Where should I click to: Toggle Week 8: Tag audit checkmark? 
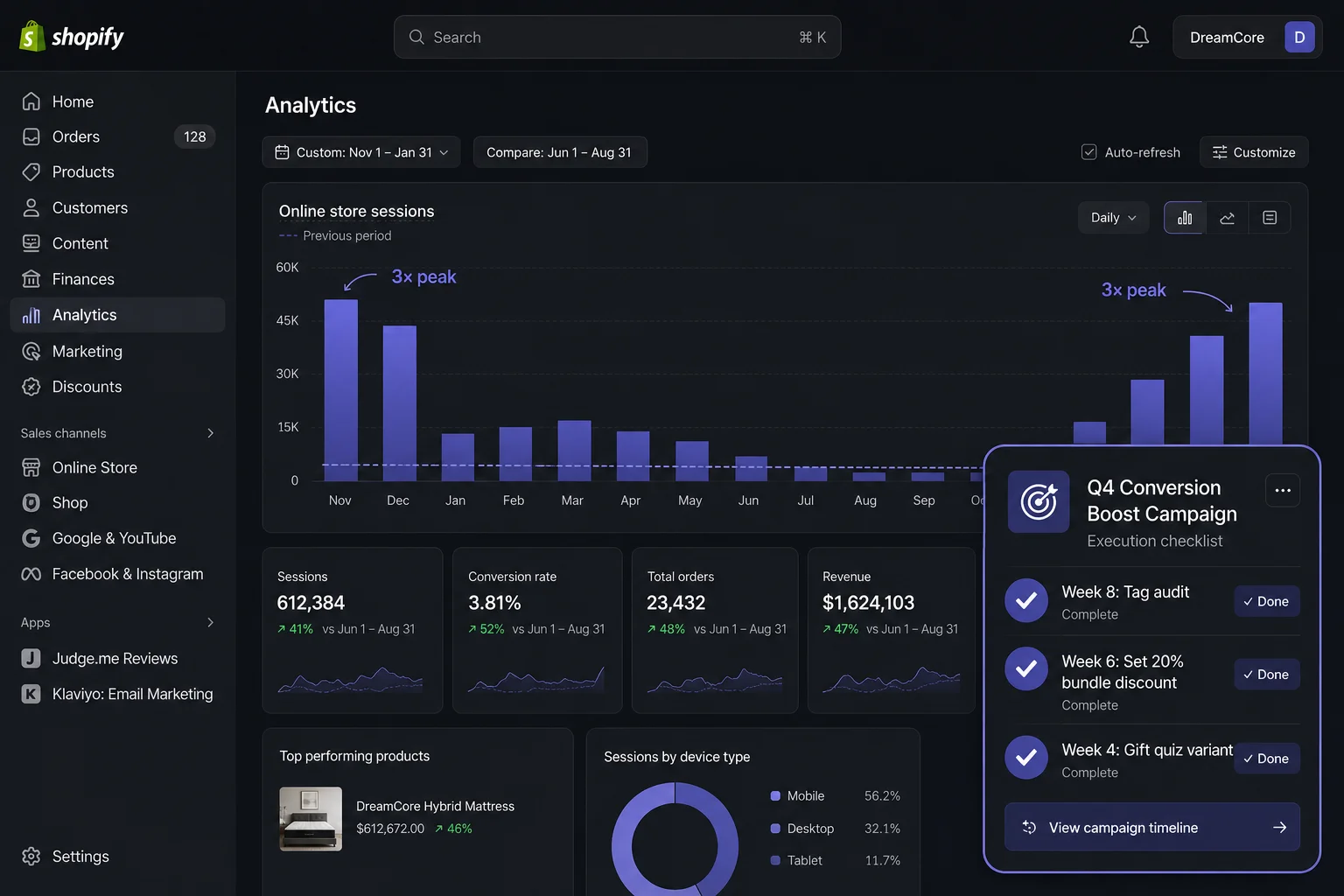(1026, 600)
